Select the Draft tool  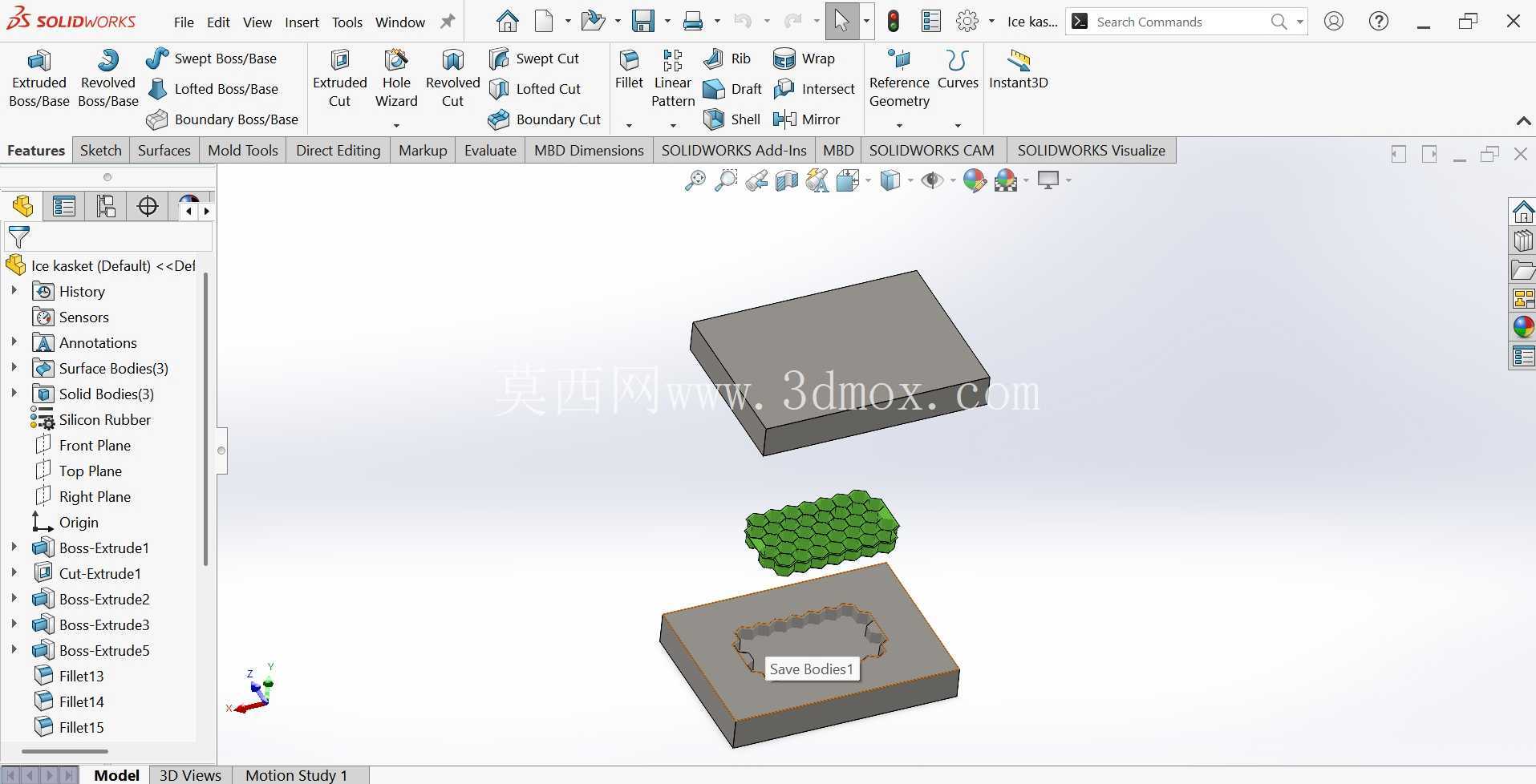(x=732, y=89)
